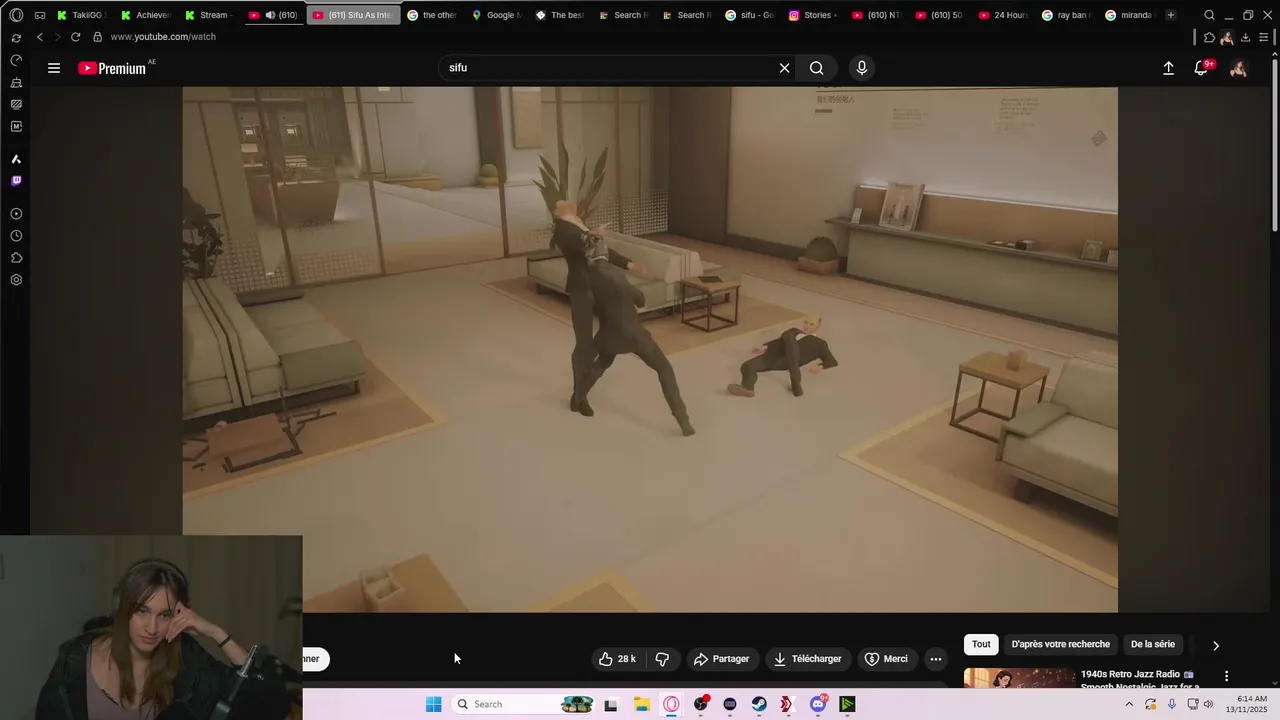
Task: Search tabs with top-right magnifier
Action: pyautogui.click(x=1209, y=15)
